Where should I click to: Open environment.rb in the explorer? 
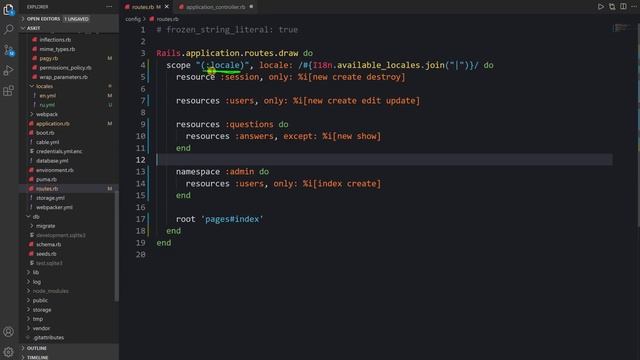pyautogui.click(x=55, y=170)
